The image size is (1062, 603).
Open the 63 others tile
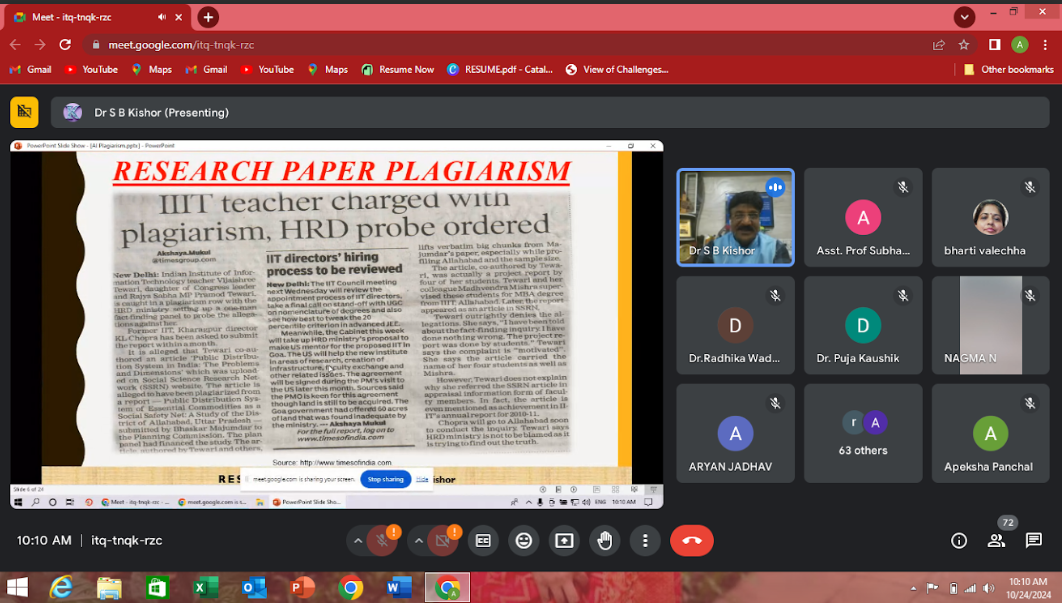pyautogui.click(x=863, y=434)
